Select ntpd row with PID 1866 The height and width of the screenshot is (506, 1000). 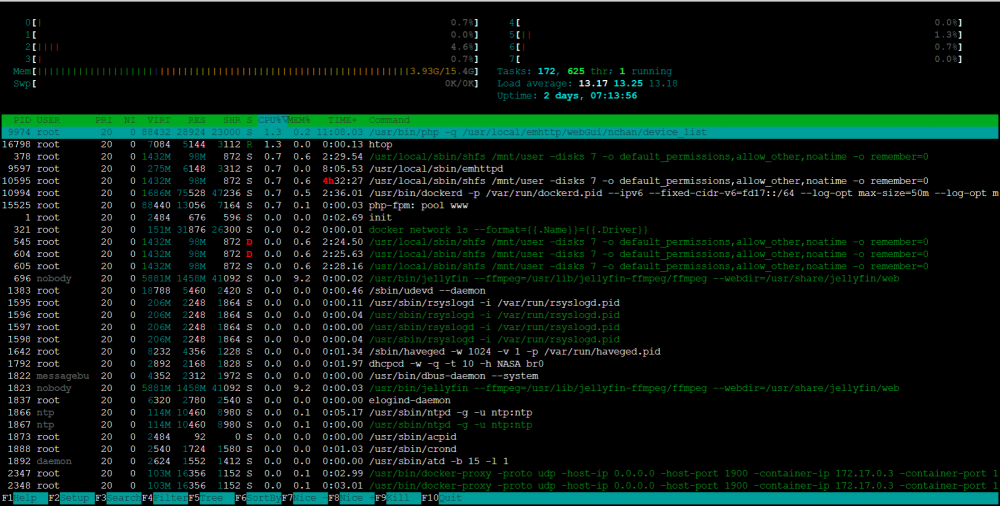500,412
